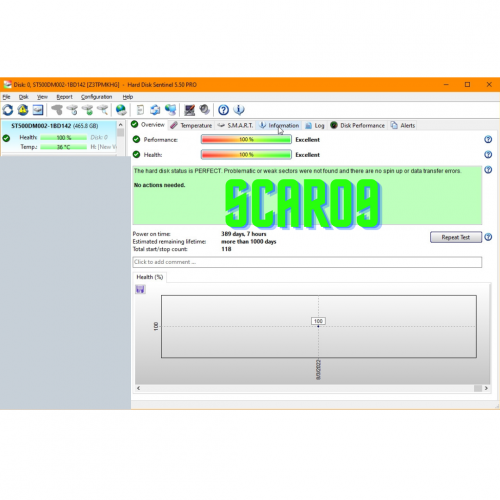500x500 pixels.
Task: Click the blue arrows refresh report icon
Action: coord(155,110)
